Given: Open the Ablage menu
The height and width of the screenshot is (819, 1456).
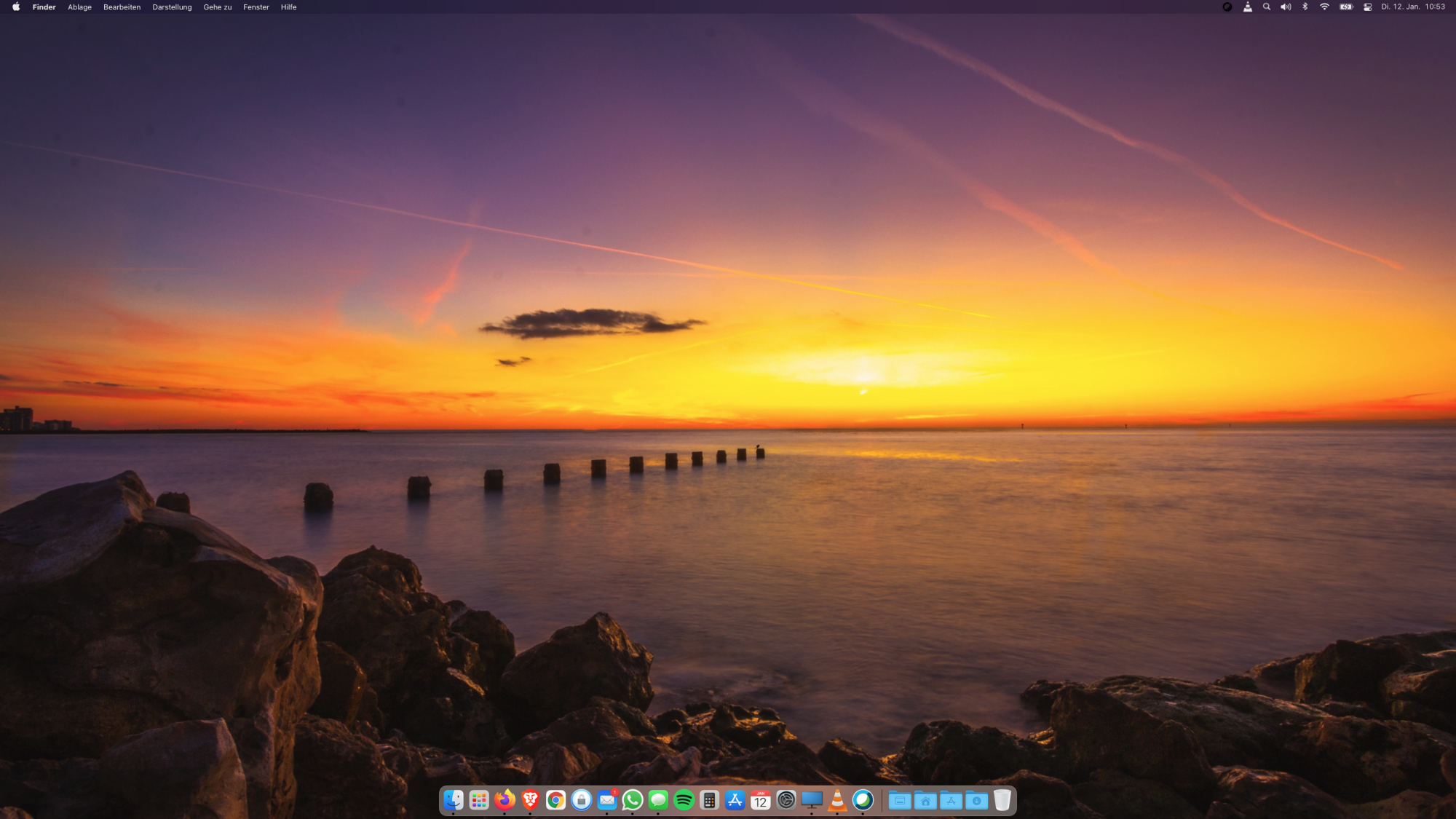Looking at the screenshot, I should coord(79,7).
